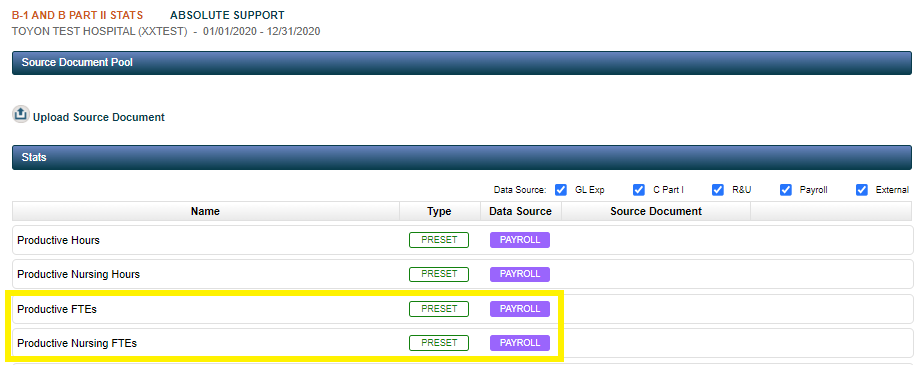The height and width of the screenshot is (365, 923).
Task: Sort by the Data Source column header
Action: 520,211
